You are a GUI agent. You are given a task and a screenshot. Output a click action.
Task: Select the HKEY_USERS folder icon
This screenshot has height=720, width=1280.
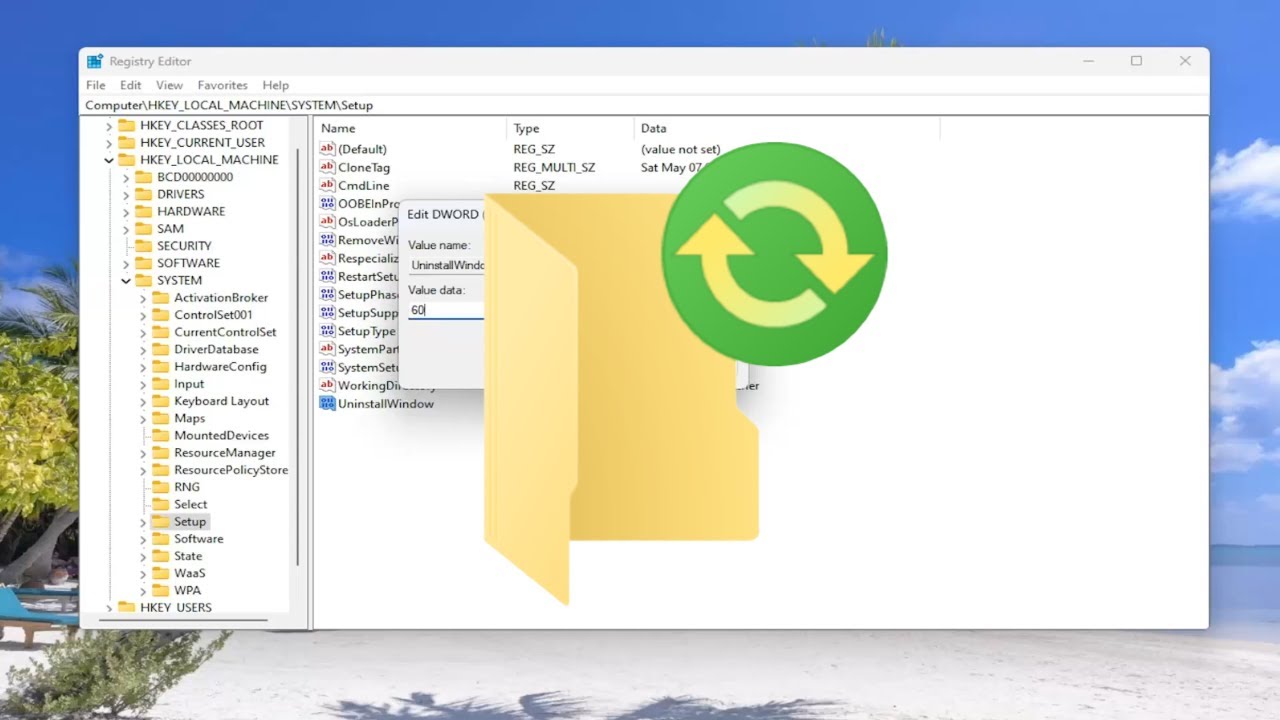click(126, 607)
